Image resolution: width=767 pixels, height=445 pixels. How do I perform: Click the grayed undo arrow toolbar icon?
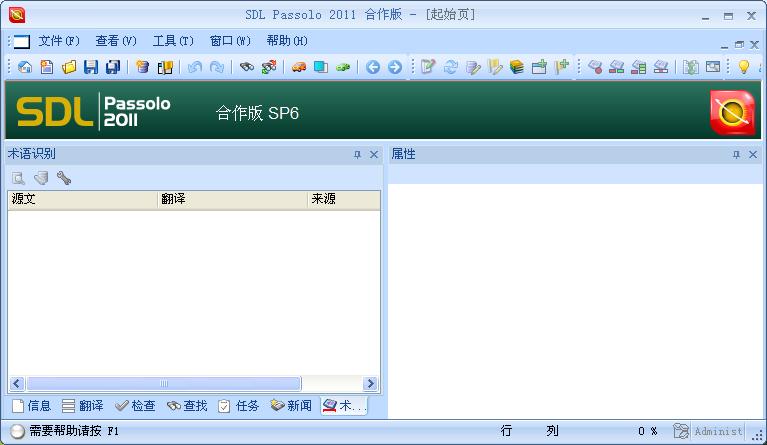pos(194,67)
